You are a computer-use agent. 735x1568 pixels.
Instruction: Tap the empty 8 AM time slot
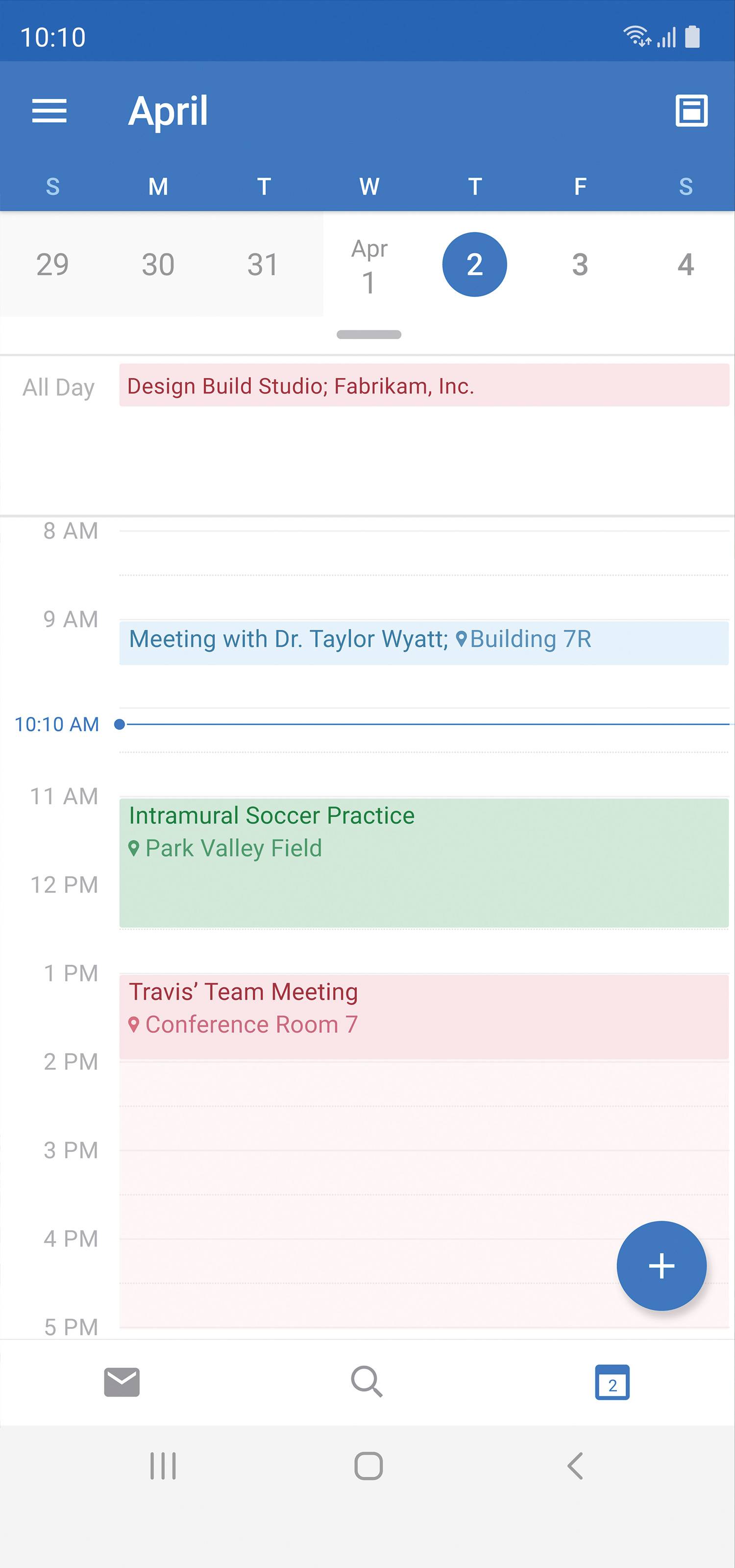[423, 553]
